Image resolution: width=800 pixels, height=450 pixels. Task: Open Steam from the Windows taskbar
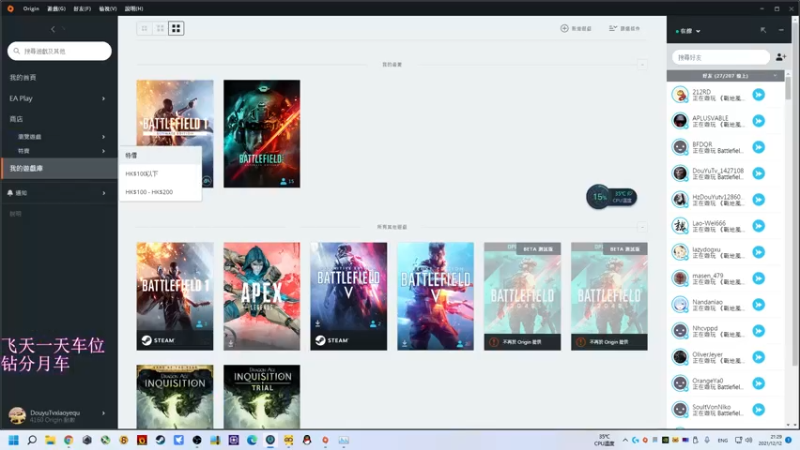tap(160, 440)
